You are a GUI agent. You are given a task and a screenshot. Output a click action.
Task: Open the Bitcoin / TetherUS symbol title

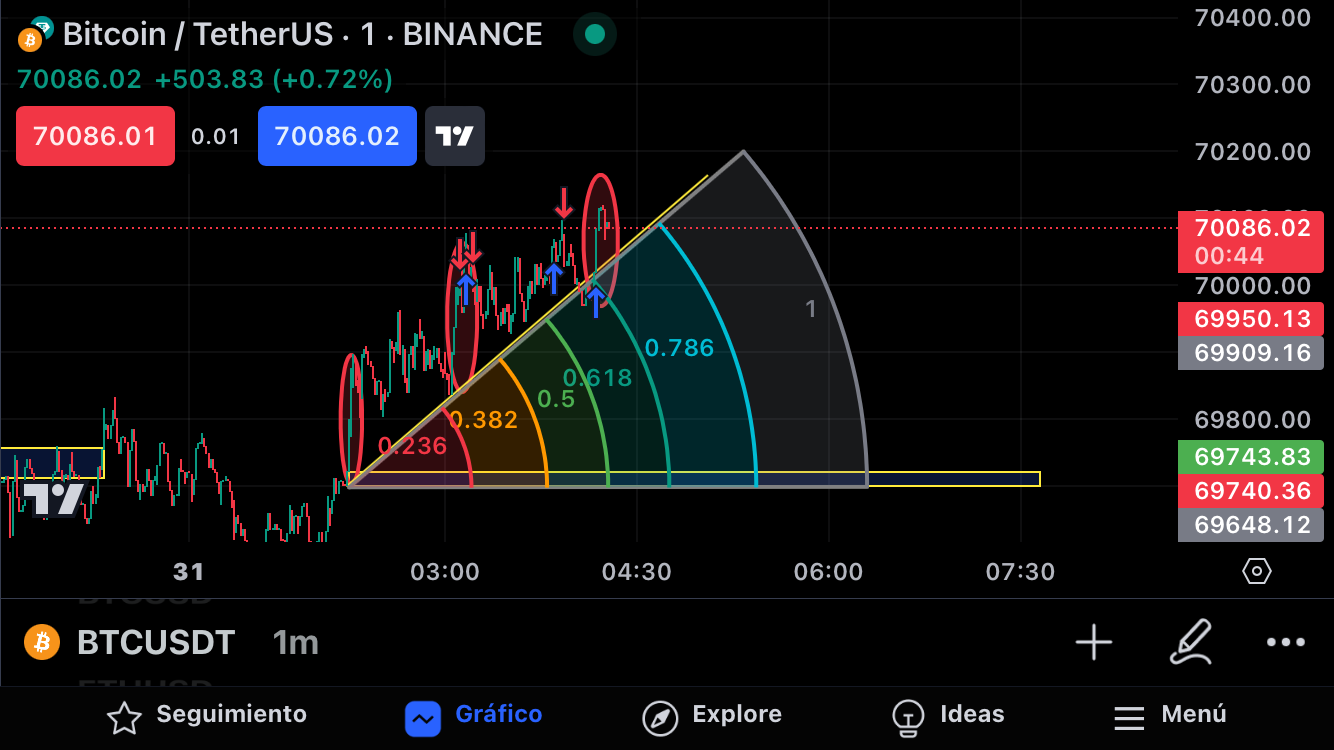pos(302,35)
